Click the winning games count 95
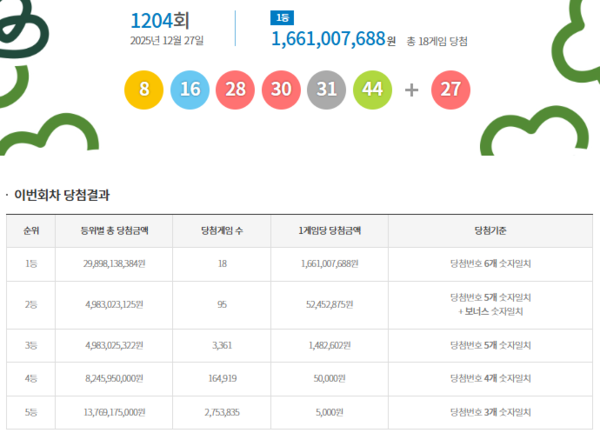 click(222, 305)
